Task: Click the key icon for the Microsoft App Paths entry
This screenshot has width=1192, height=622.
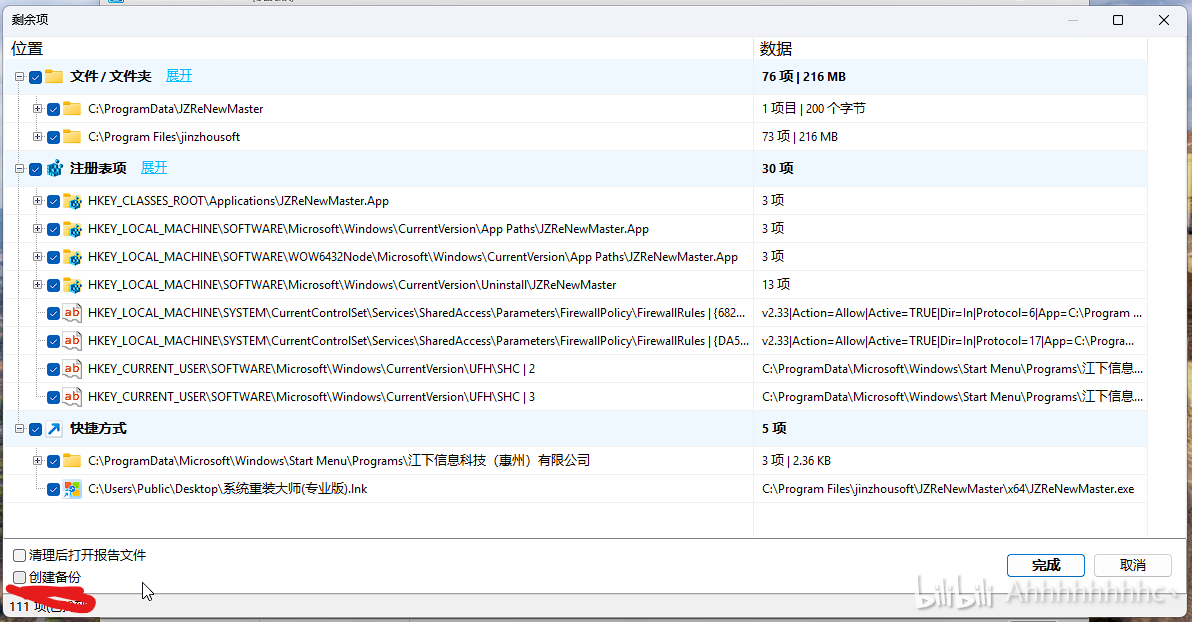Action: (72, 230)
